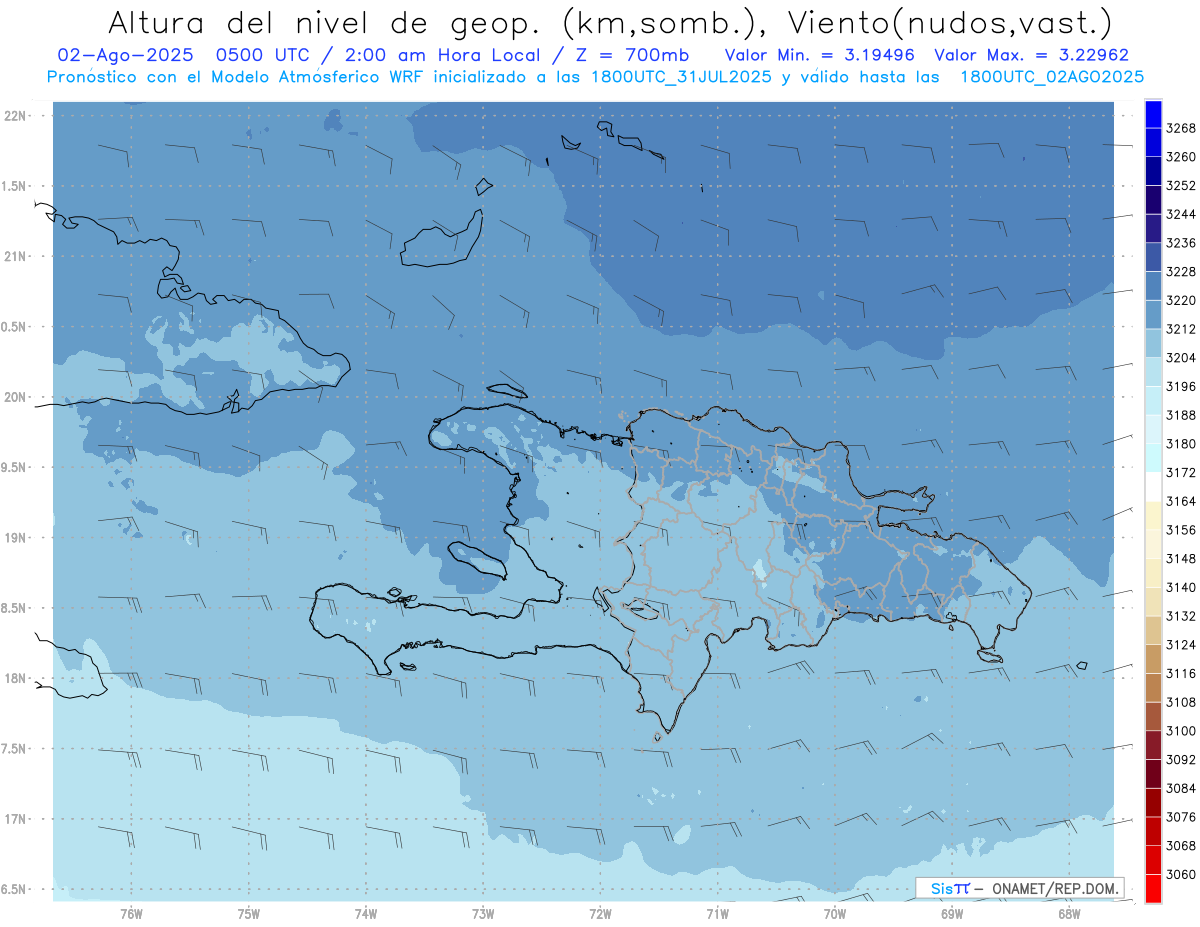Click the bright blue swatch above 3268

click(x=1153, y=114)
